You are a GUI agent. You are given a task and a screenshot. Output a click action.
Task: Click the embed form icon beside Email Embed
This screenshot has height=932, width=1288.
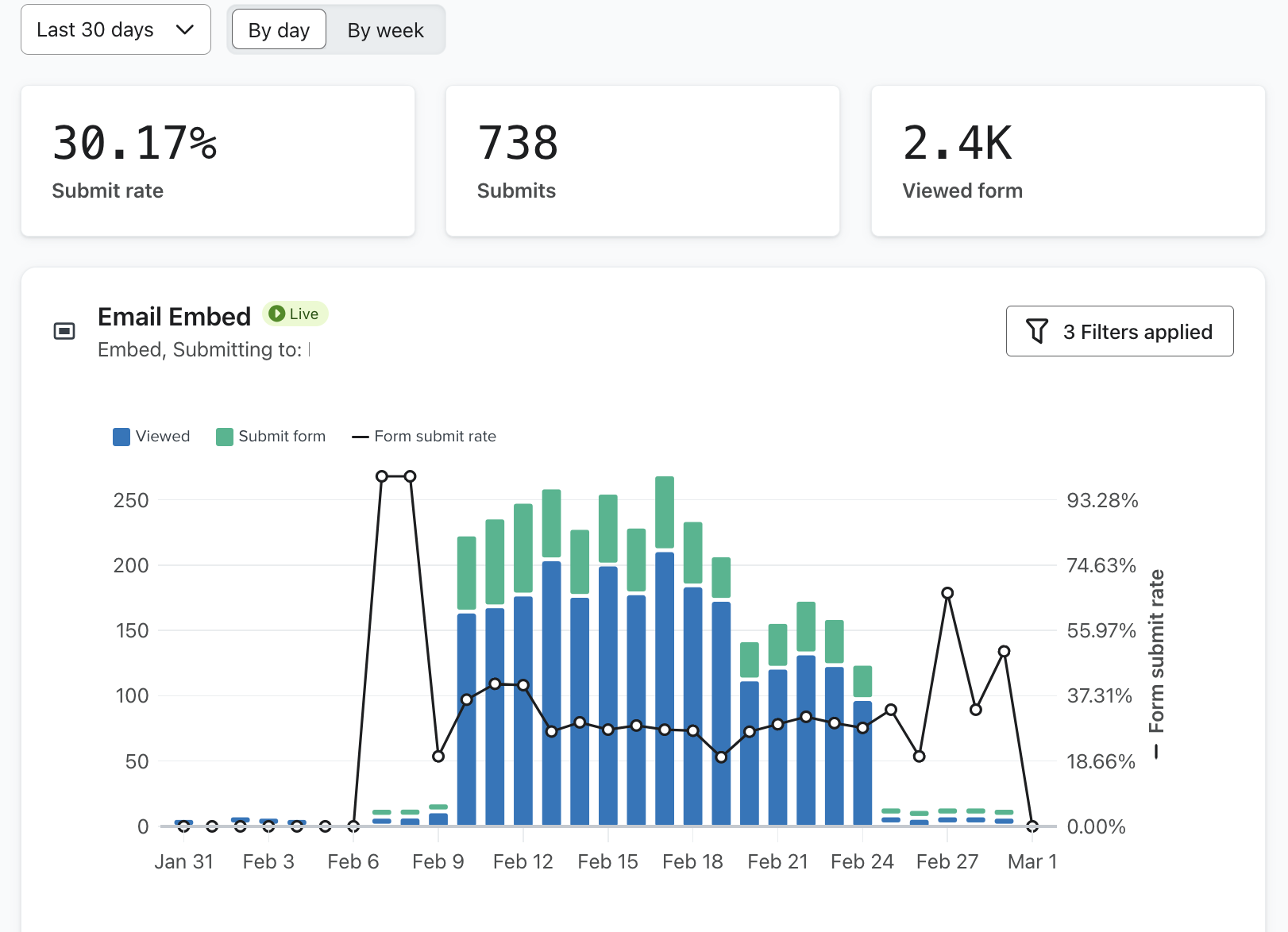pos(64,331)
